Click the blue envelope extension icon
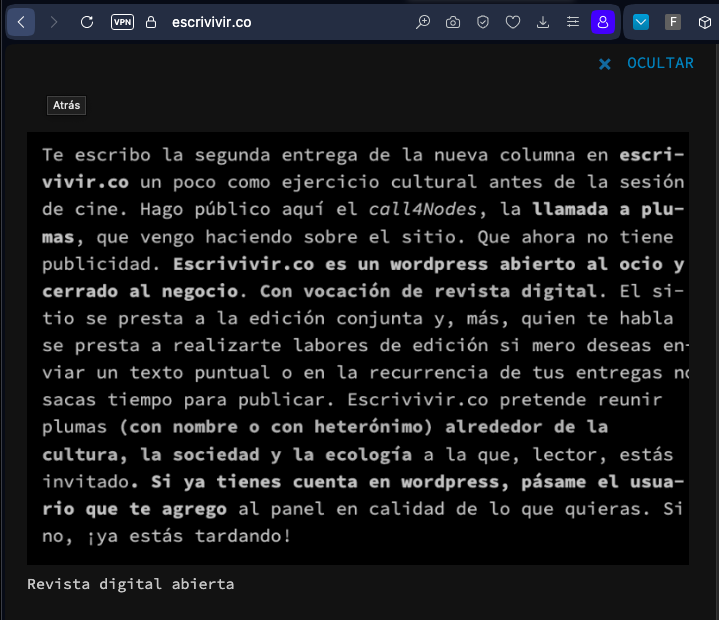Image resolution: width=719 pixels, height=620 pixels. pyautogui.click(x=641, y=22)
